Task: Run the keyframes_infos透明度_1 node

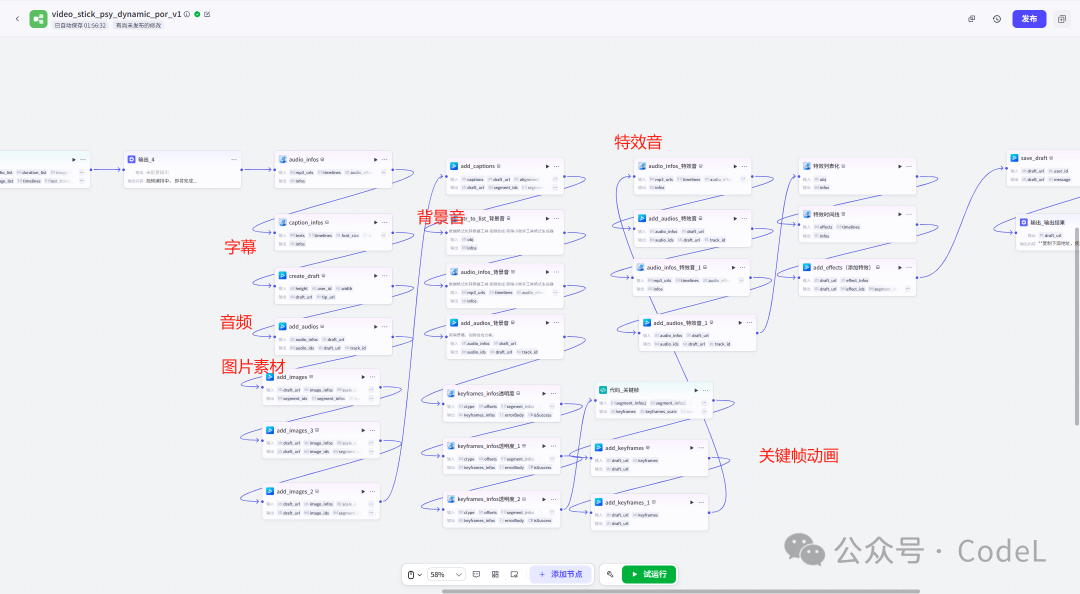Action: [543, 446]
